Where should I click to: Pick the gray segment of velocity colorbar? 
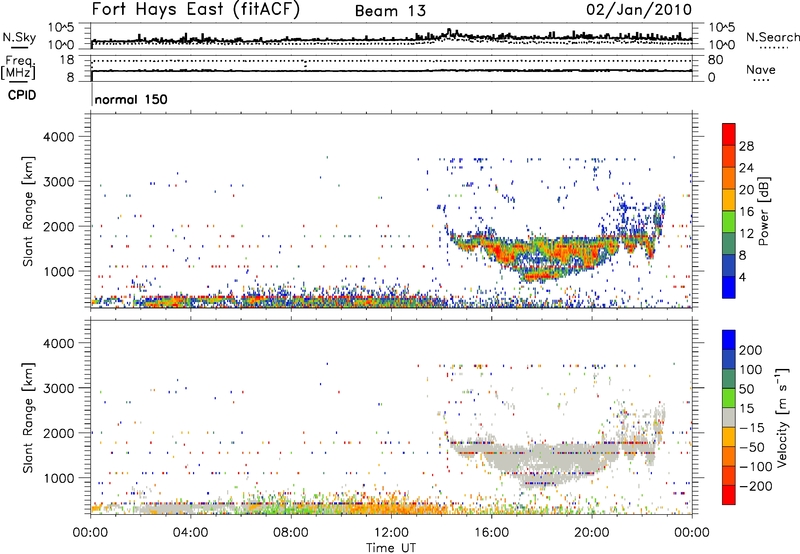[x=729, y=417]
